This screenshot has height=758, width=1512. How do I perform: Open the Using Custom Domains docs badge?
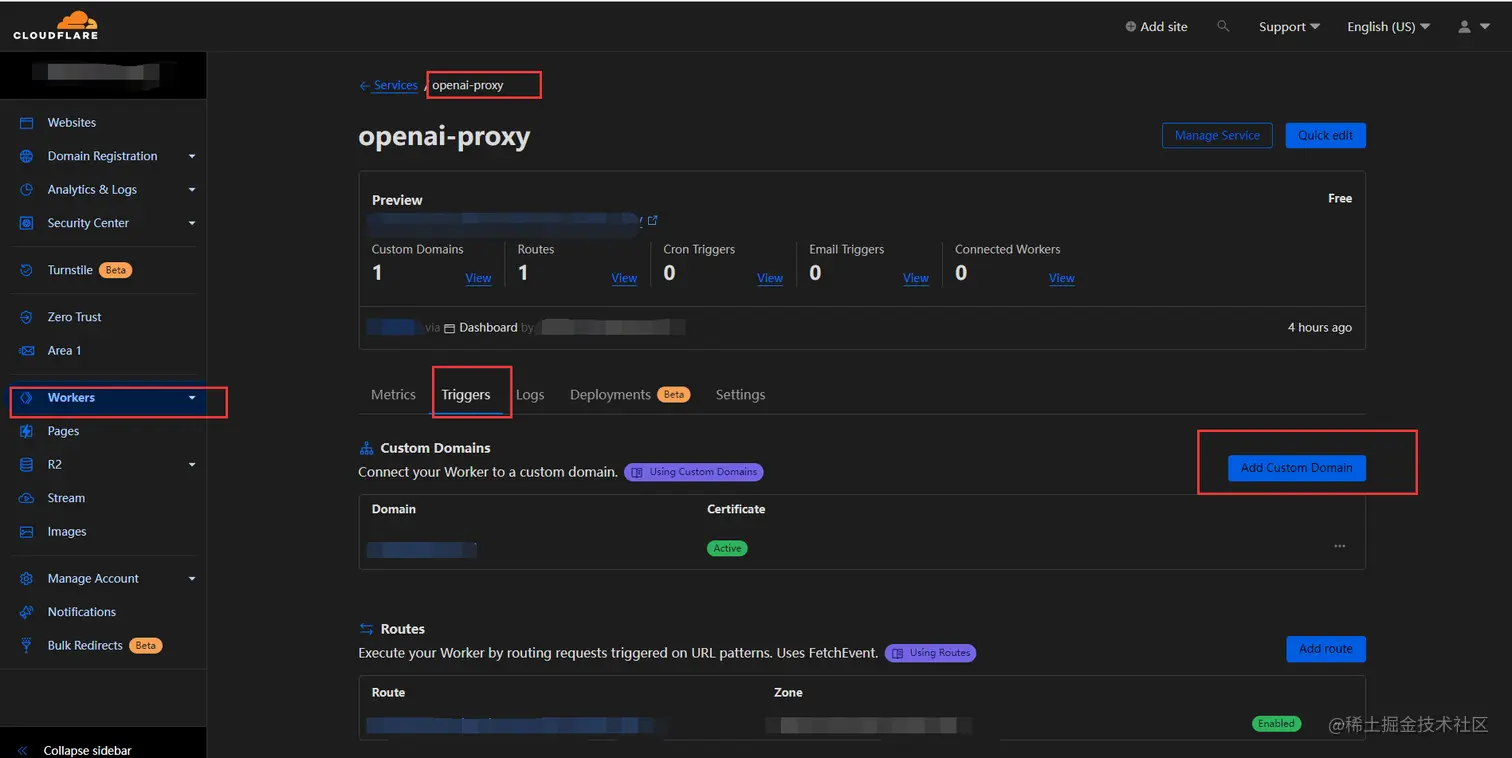pos(694,472)
